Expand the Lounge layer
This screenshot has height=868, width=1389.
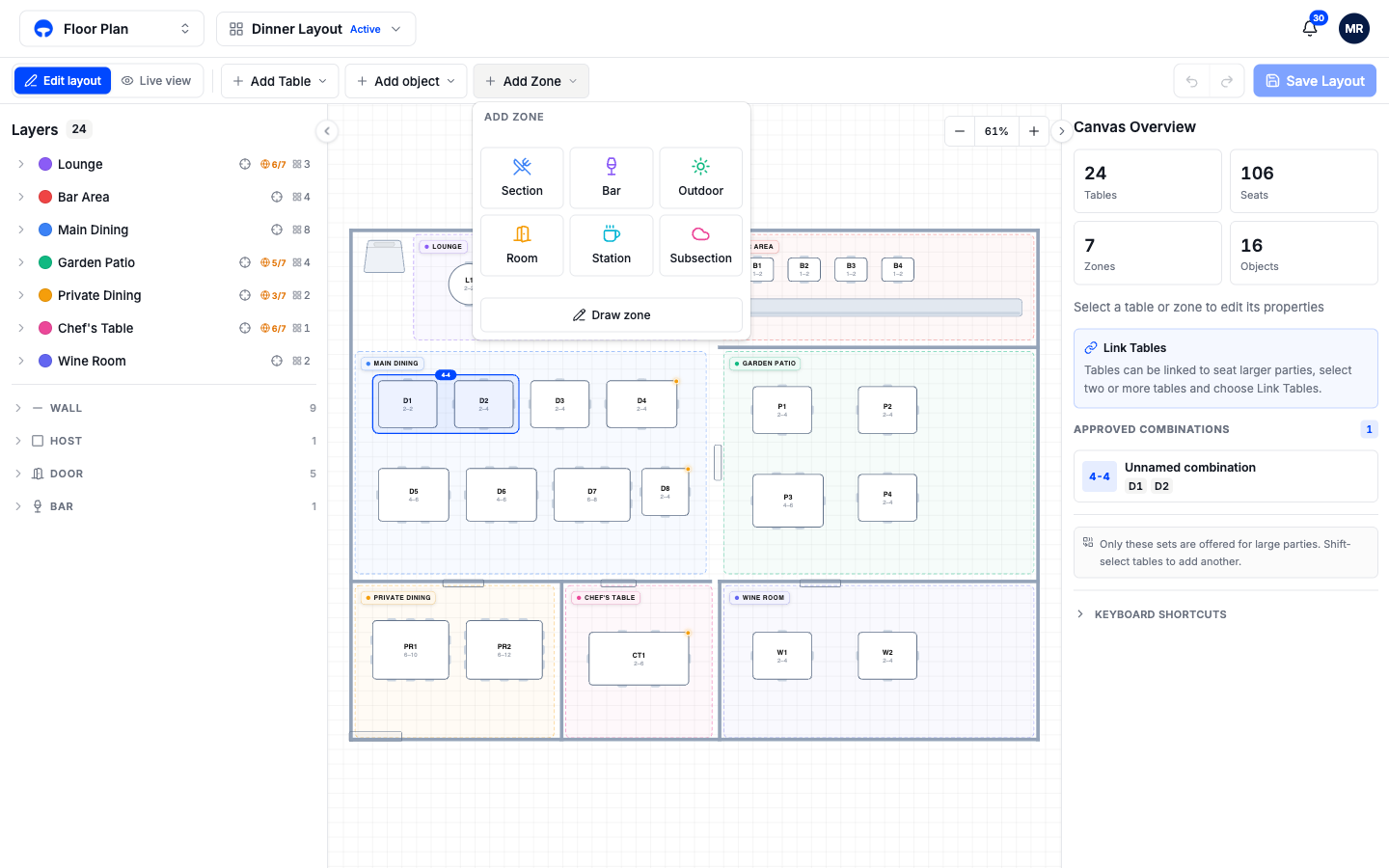pyautogui.click(x=20, y=164)
